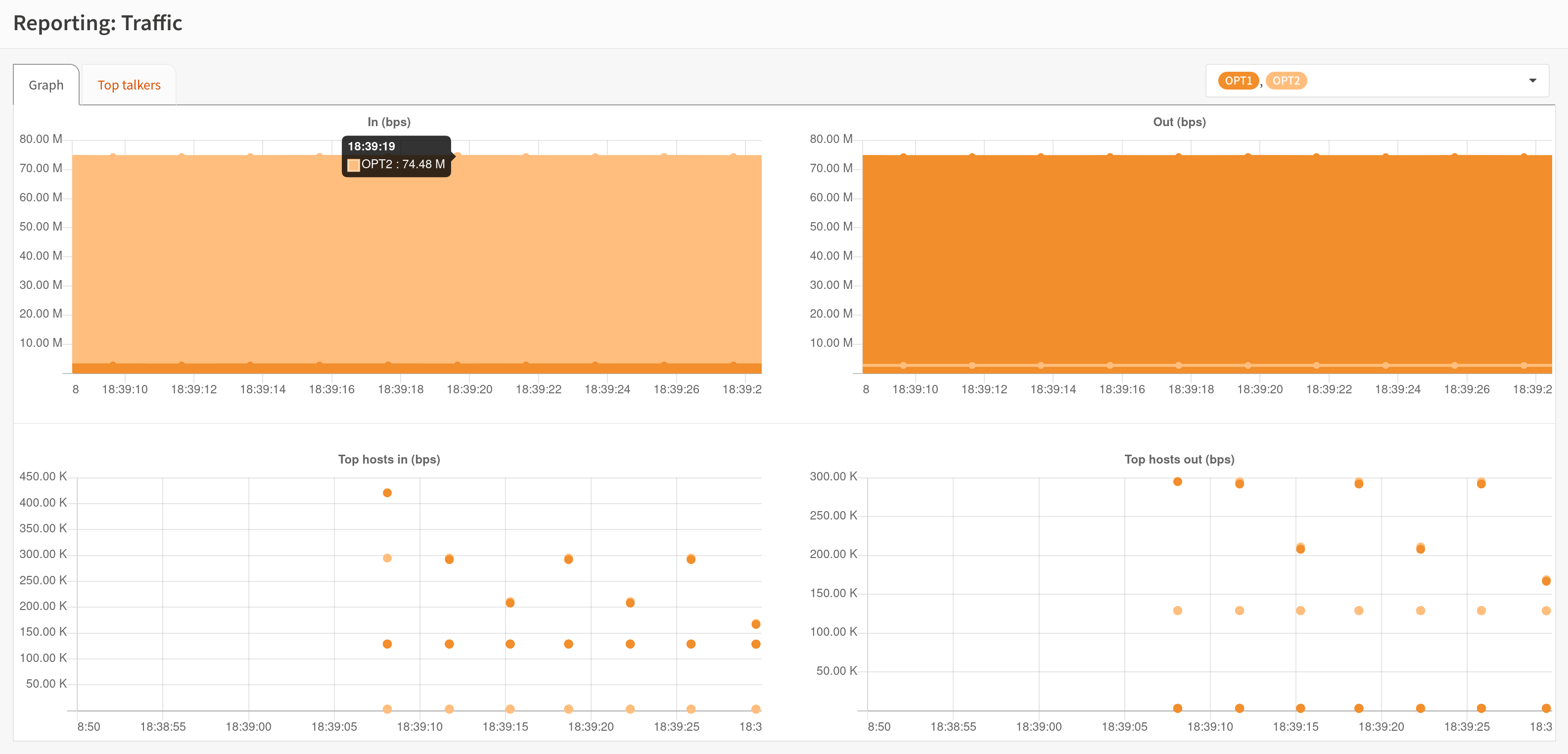Click 450.00 K label on Top hosts in

point(43,476)
